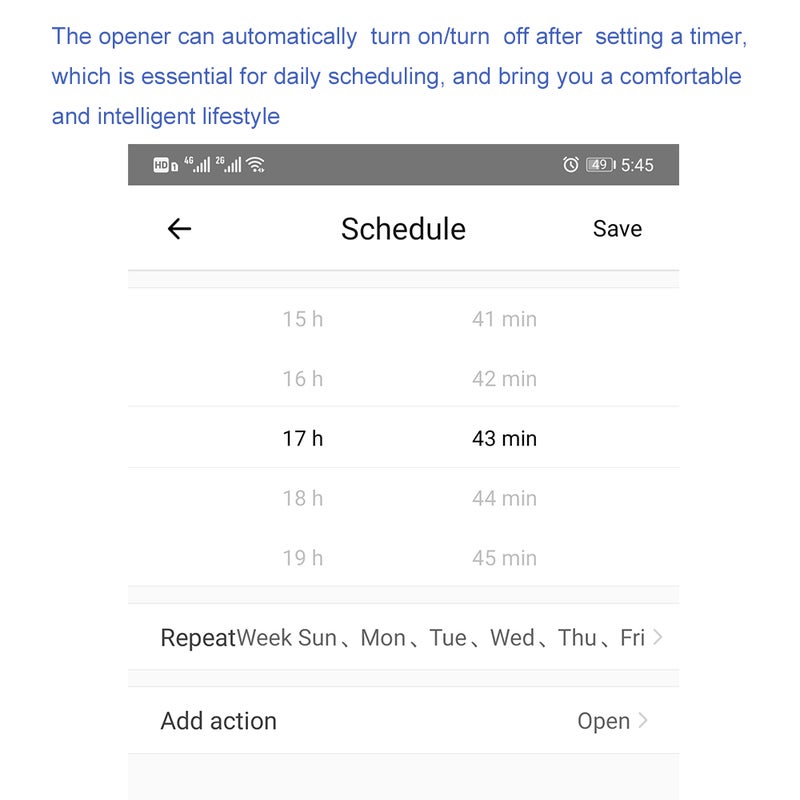Screen dimensions: 800x800
Task: Save the schedule
Action: click(x=617, y=229)
